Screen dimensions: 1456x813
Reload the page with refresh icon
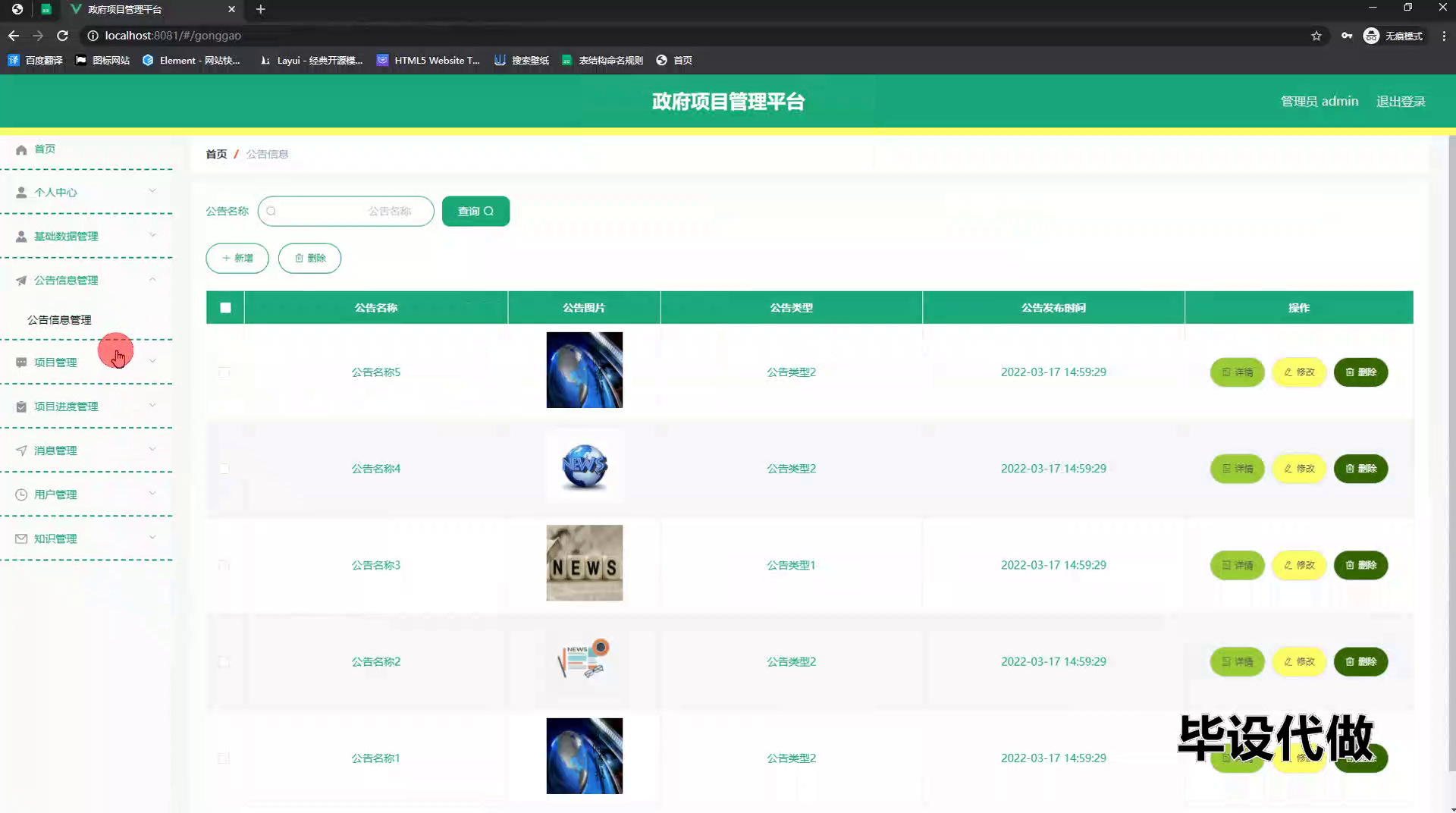coord(63,36)
